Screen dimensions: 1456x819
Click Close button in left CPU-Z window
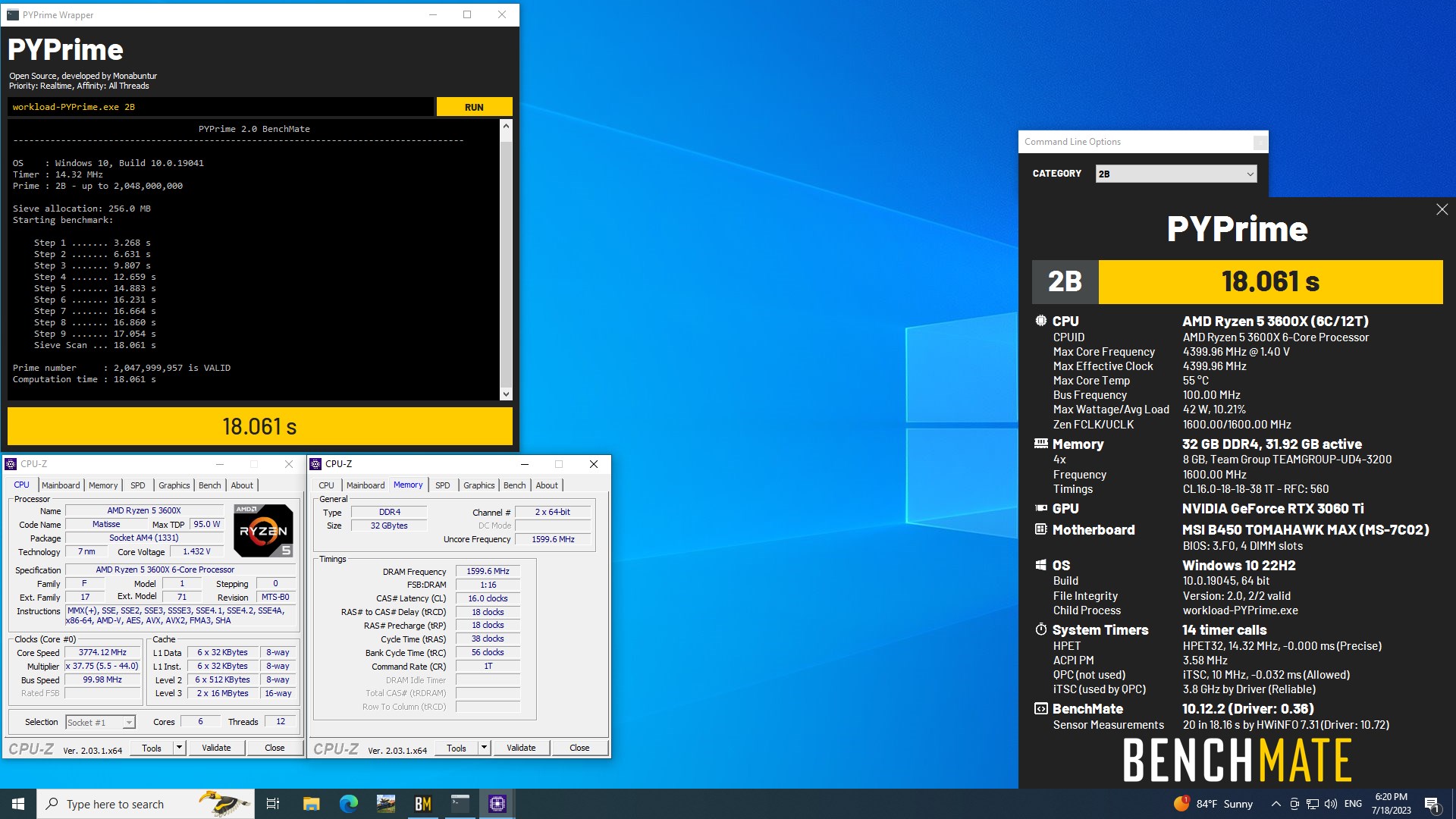coord(275,748)
